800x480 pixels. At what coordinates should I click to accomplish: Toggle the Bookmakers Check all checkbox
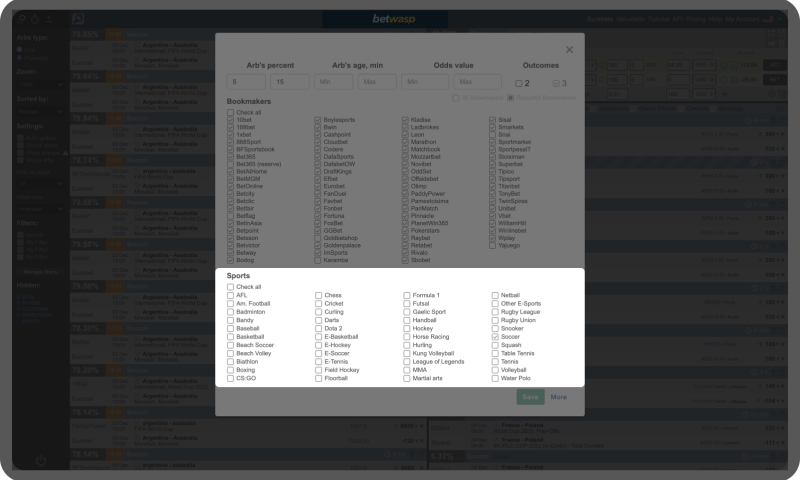coord(230,112)
